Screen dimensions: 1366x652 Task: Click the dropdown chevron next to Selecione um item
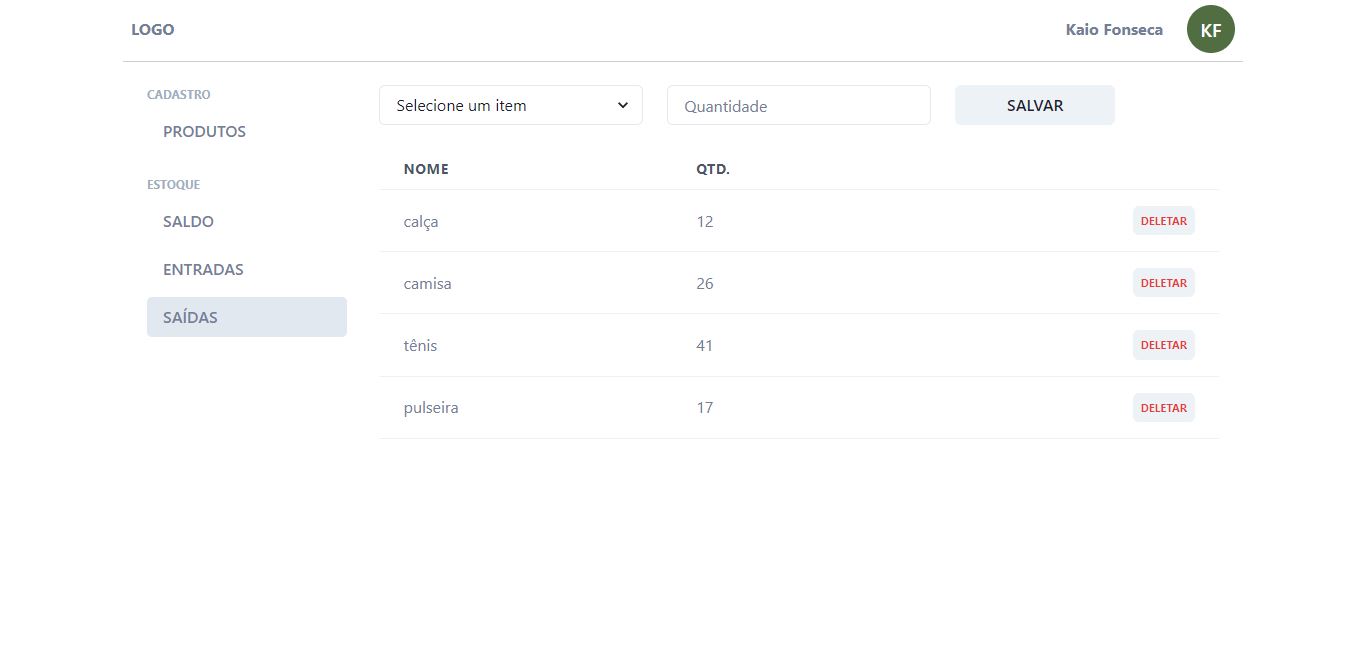[x=623, y=104]
